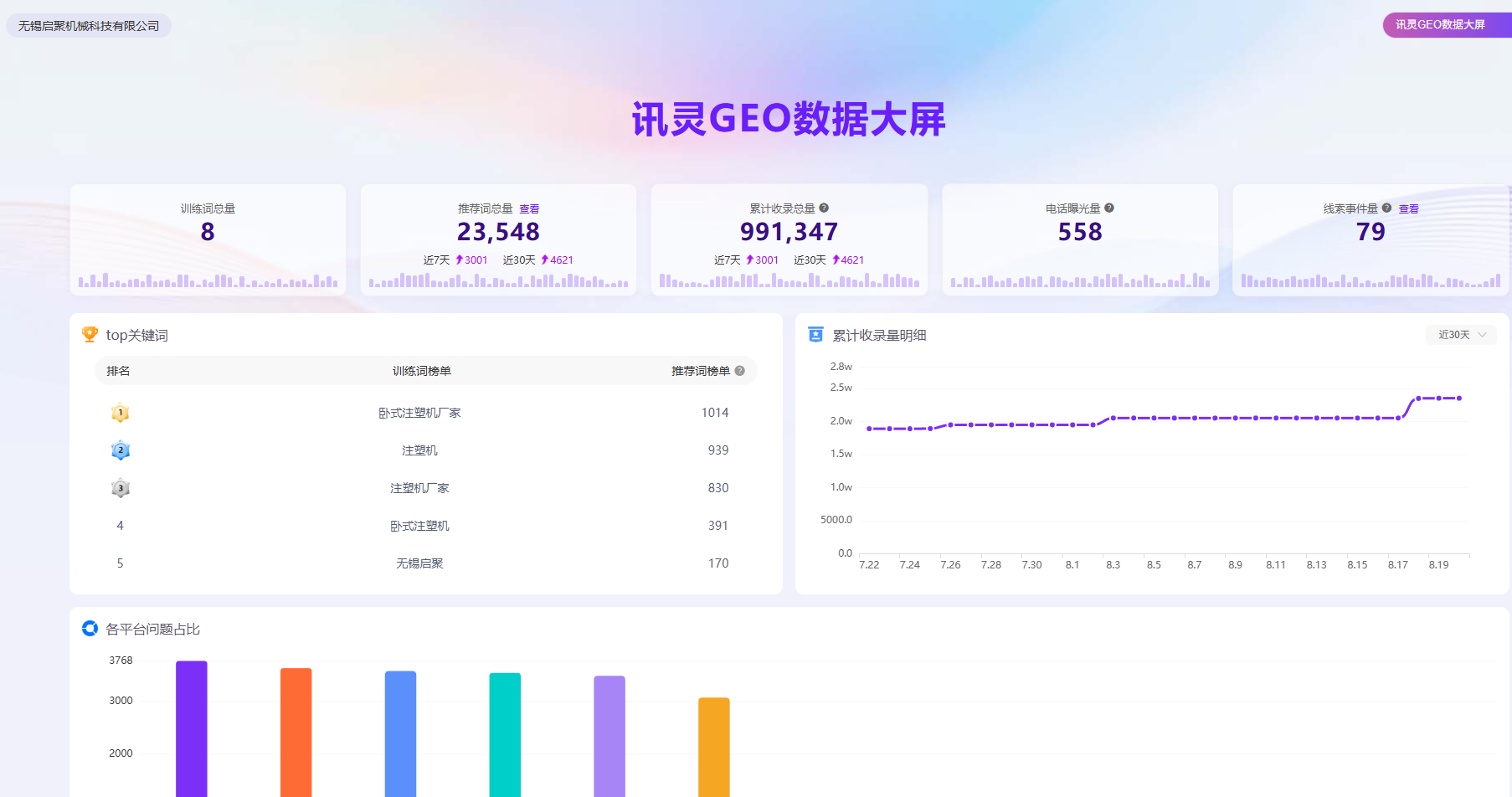Click the sparkline in the 电话曝光量 card
The width and height of the screenshot is (1512, 797).
[x=1080, y=280]
